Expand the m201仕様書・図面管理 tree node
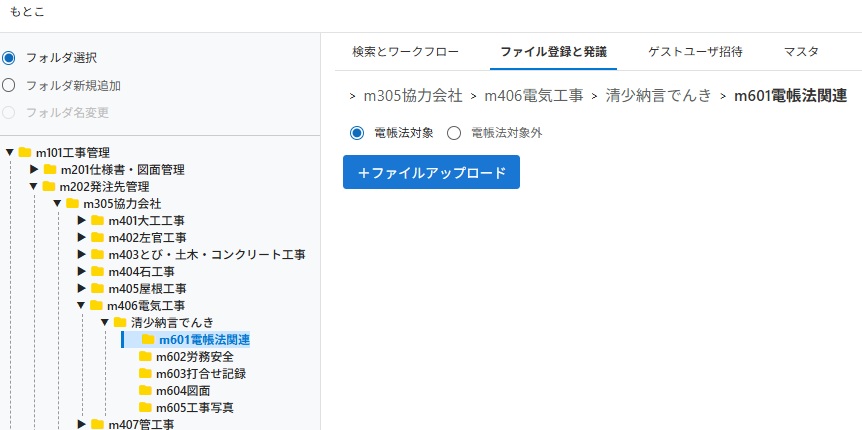The height and width of the screenshot is (430, 862). pyautogui.click(x=34, y=170)
